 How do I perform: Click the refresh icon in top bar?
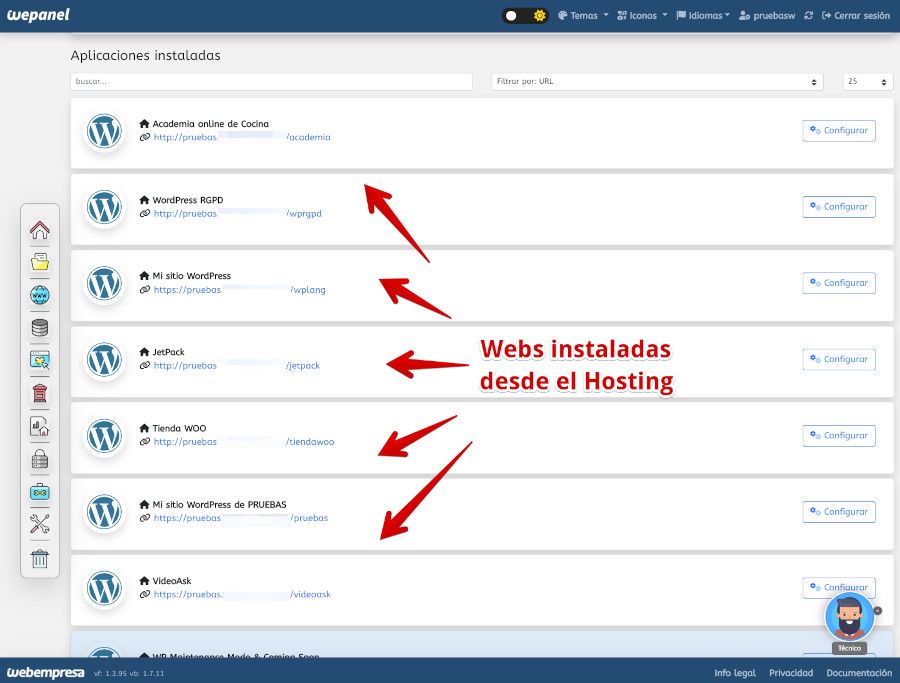tap(808, 16)
